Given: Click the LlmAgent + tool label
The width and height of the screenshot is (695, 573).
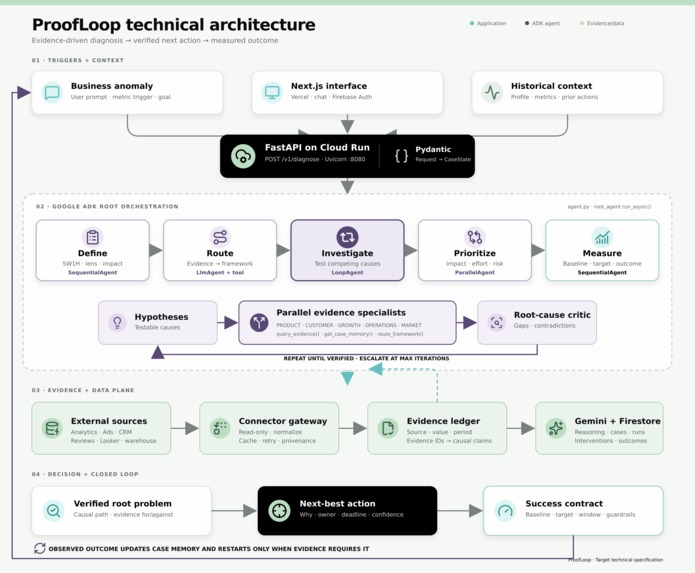Looking at the screenshot, I should (220, 273).
